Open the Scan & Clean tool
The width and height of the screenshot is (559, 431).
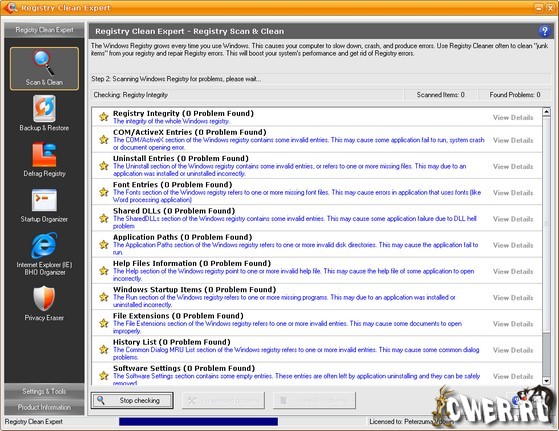[x=44, y=68]
